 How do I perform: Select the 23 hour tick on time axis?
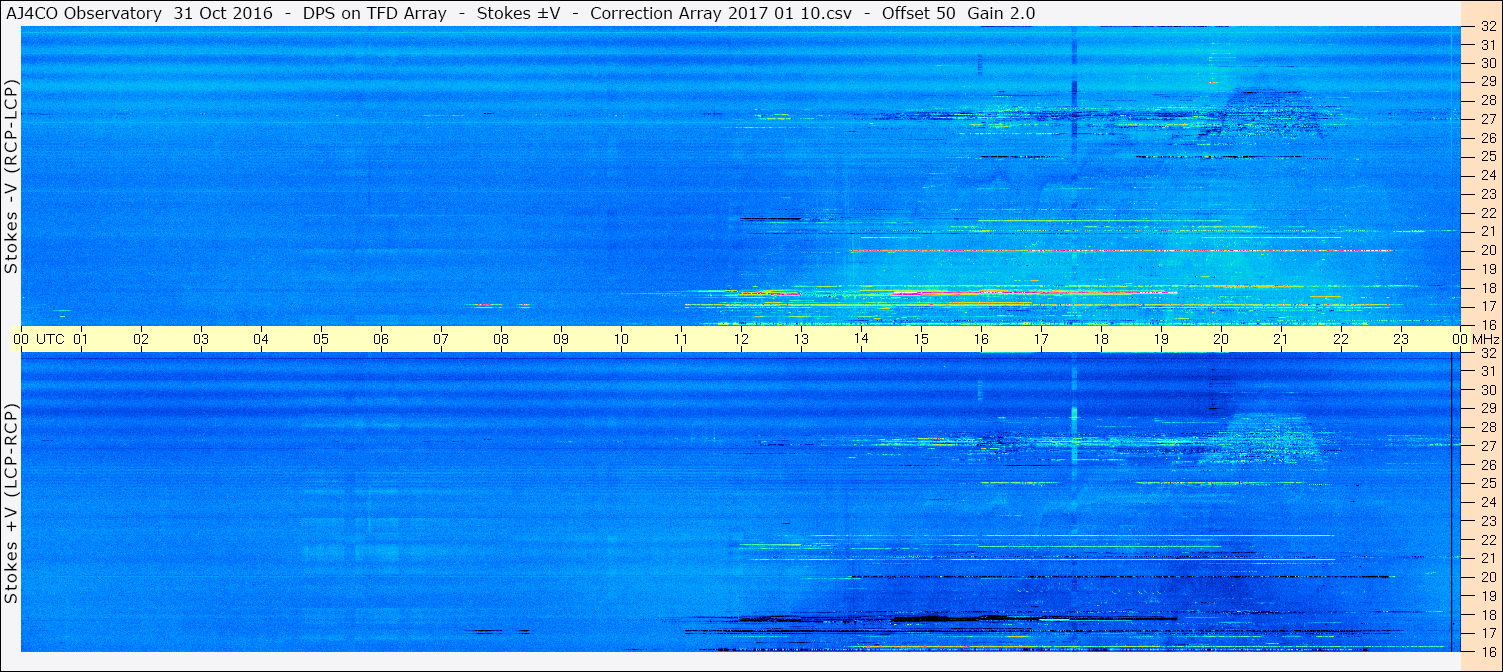click(1401, 339)
